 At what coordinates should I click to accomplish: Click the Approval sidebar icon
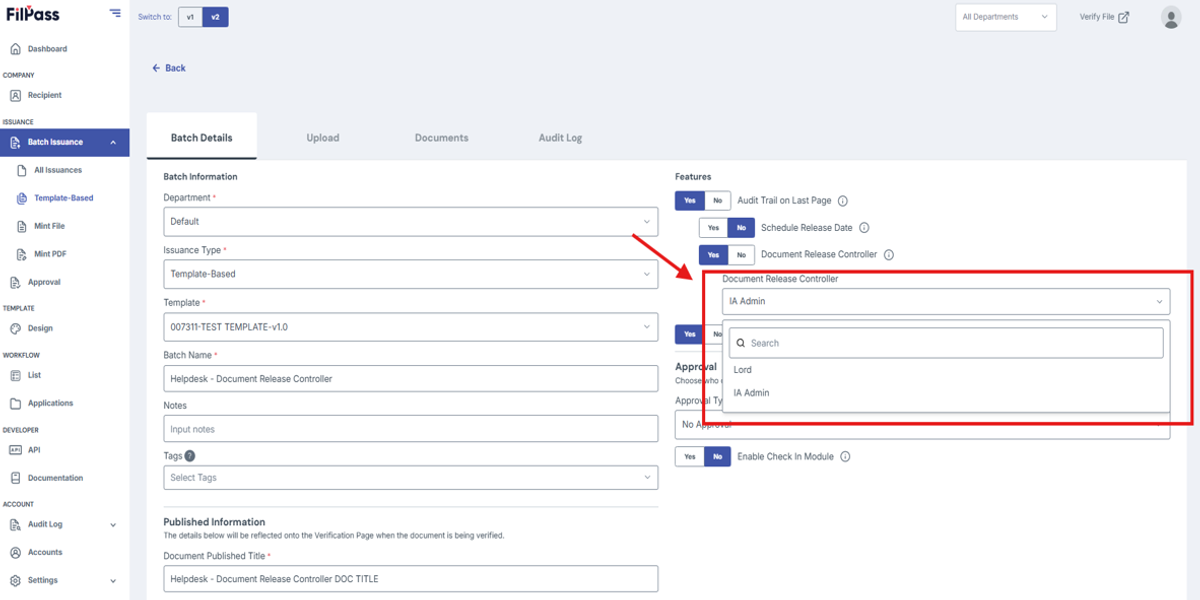15,282
